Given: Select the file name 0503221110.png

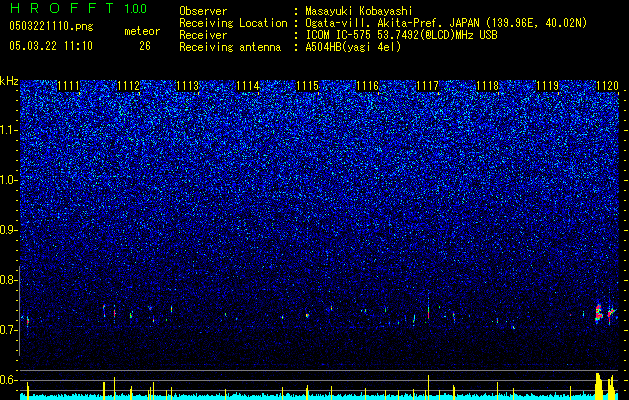Looking at the screenshot, I should pyautogui.click(x=51, y=27).
